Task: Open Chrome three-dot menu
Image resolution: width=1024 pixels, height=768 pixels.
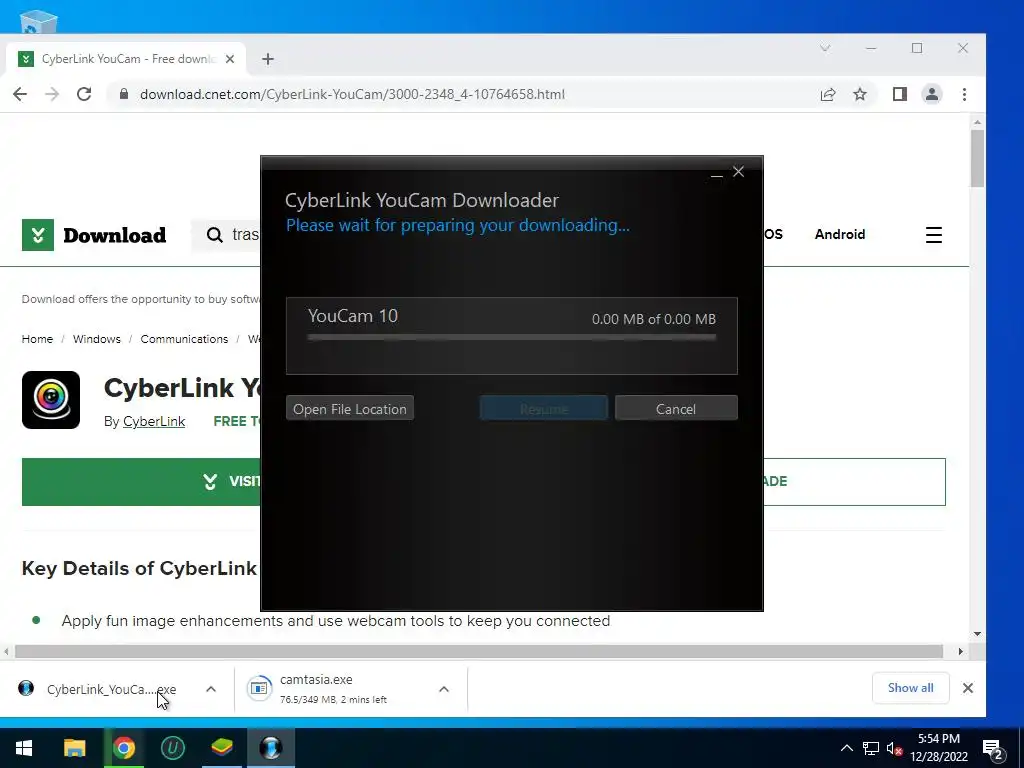Action: tap(964, 94)
